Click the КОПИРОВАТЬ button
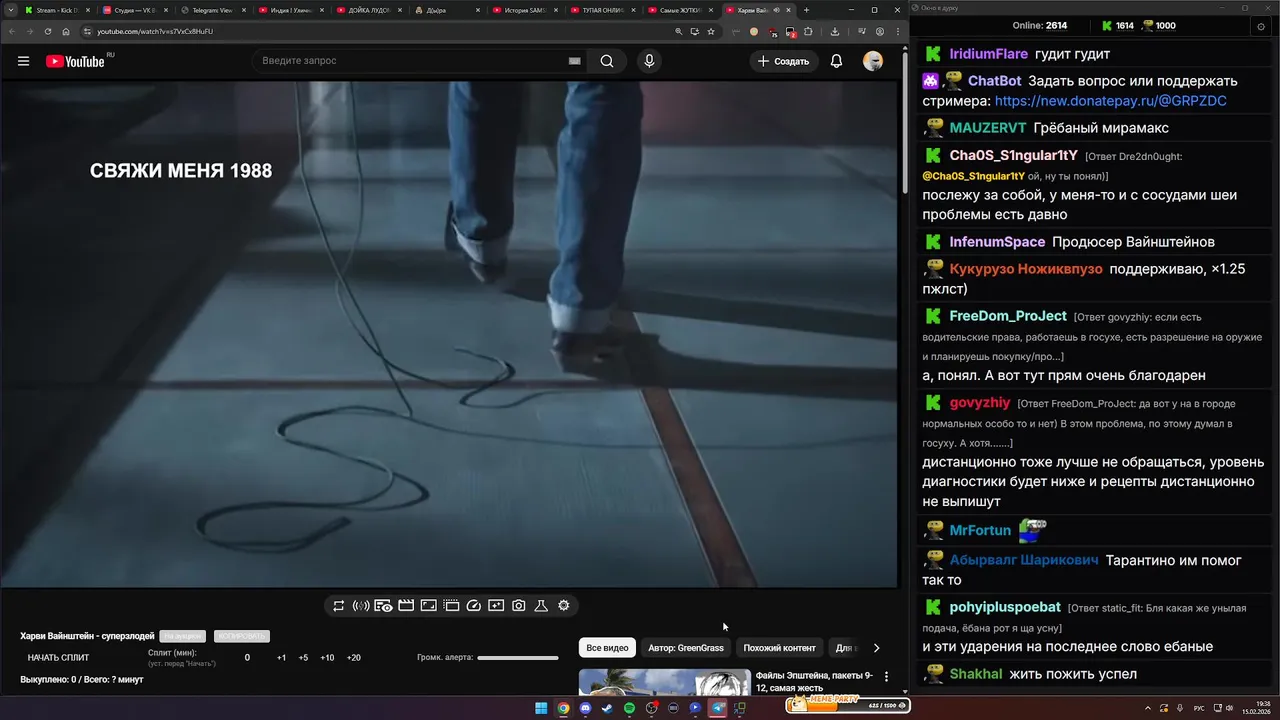The width and height of the screenshot is (1280, 720). 241,636
